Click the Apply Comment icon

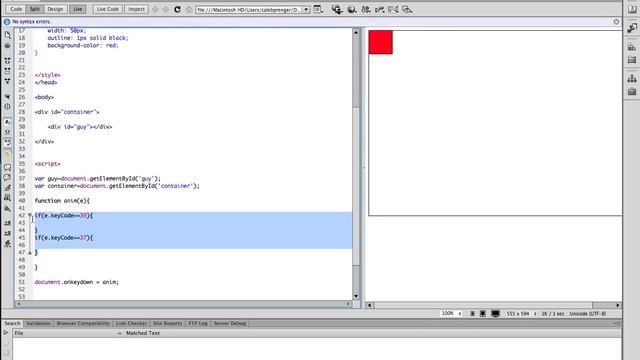point(7,167)
